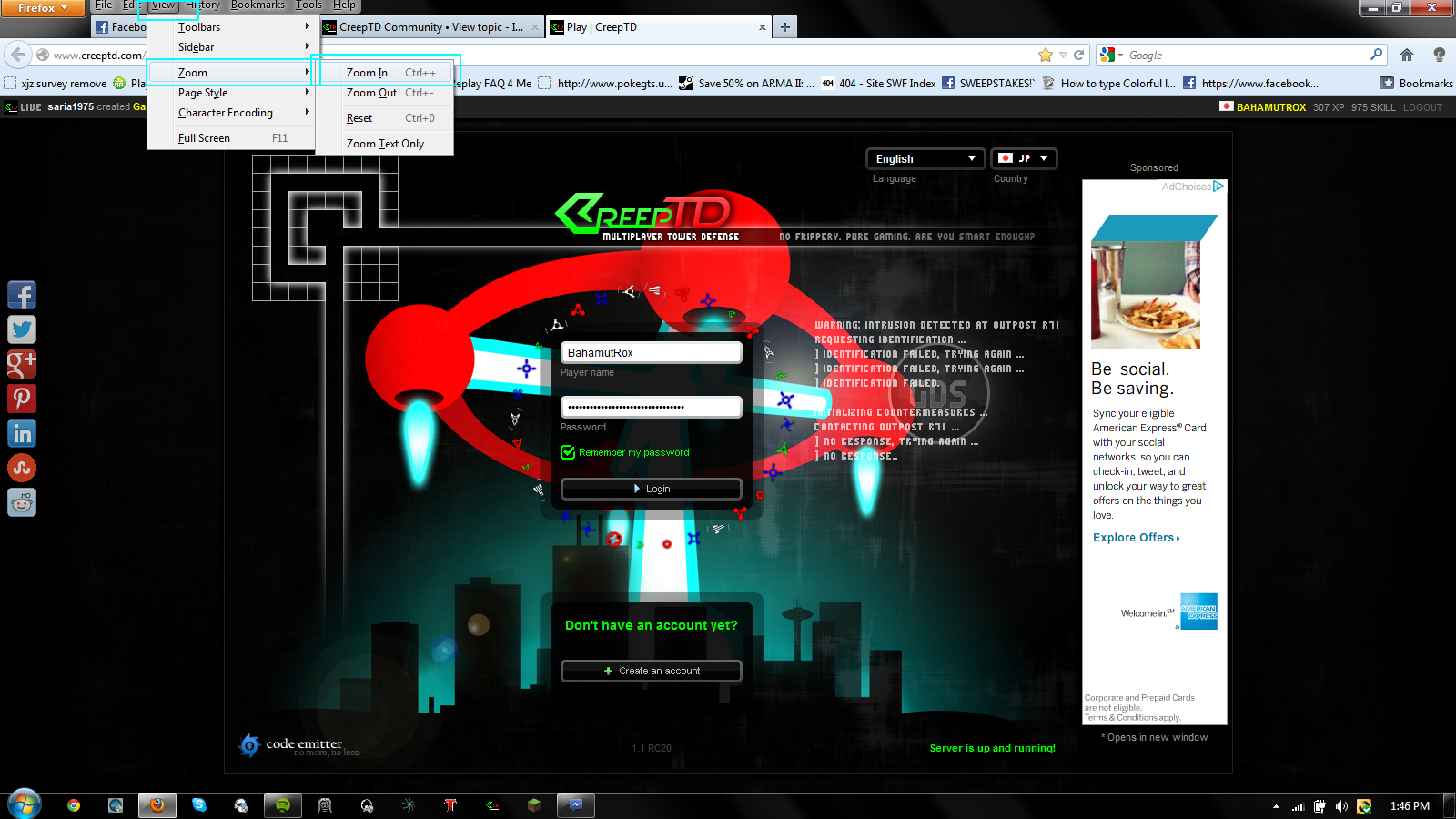Click the Login button
The image size is (1456, 819).
(652, 489)
